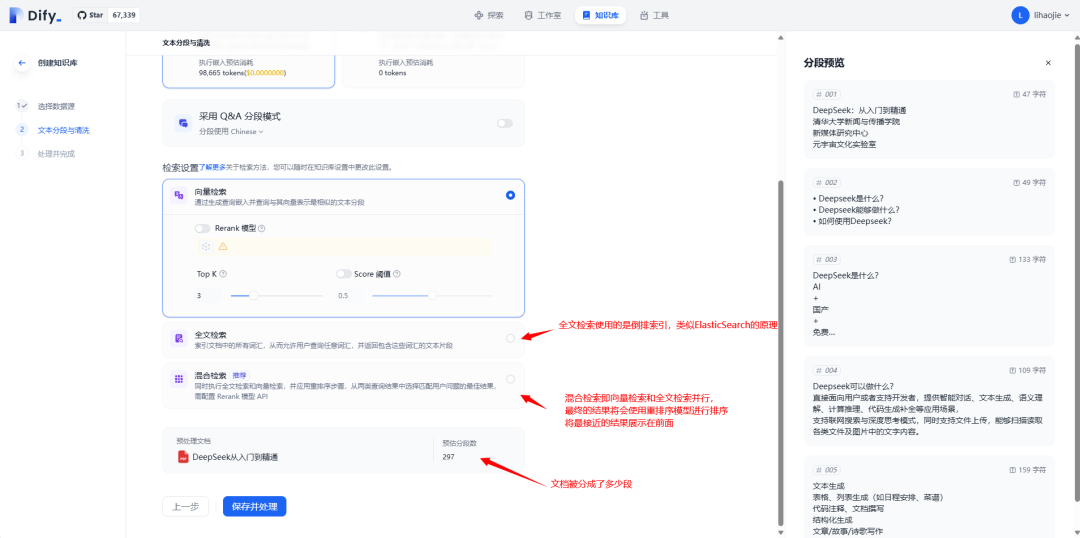Click segment tag # 003
The height and width of the screenshot is (538, 1080).
pos(827,260)
